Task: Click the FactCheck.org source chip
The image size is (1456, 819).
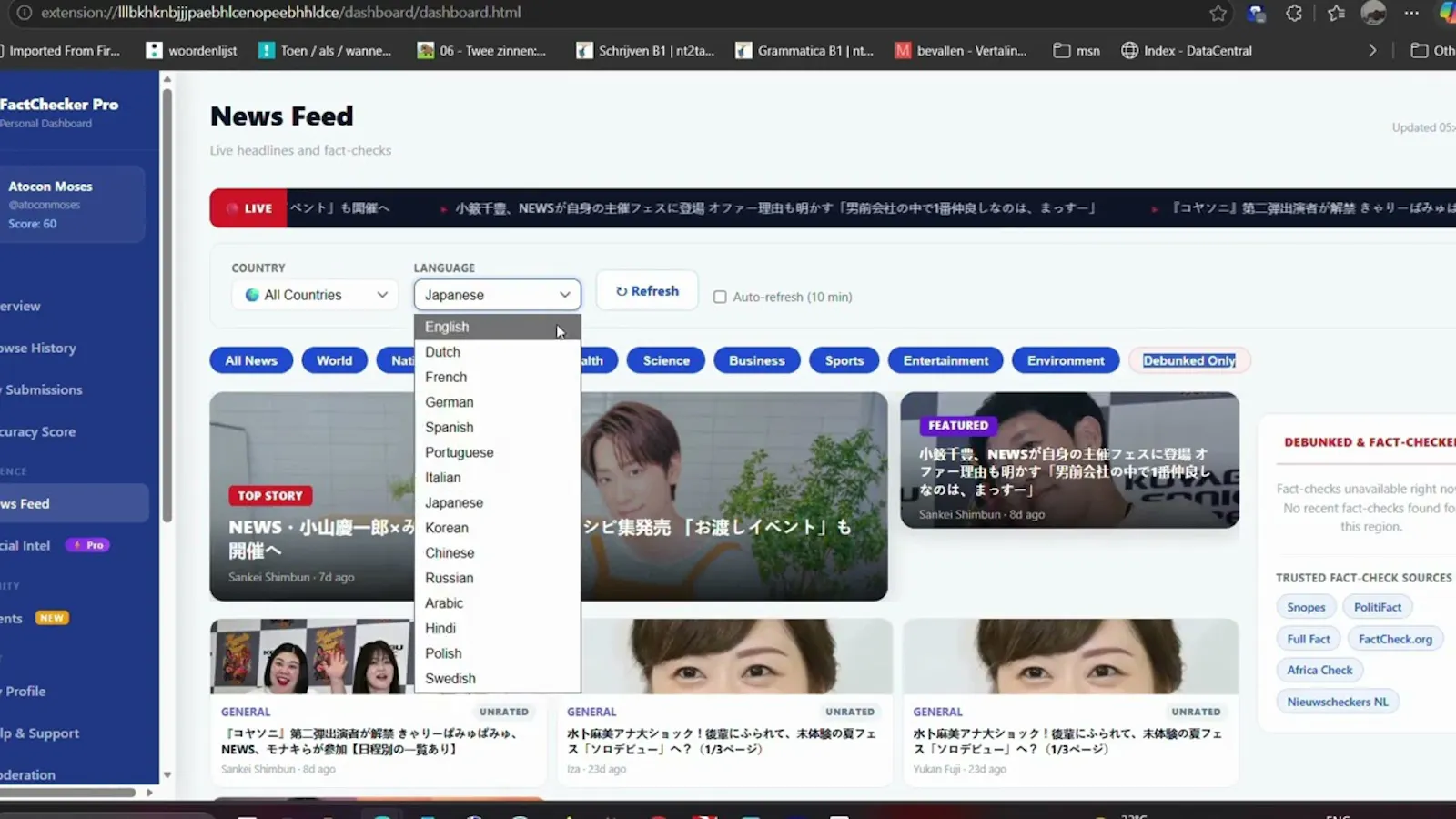Action: point(1395,639)
